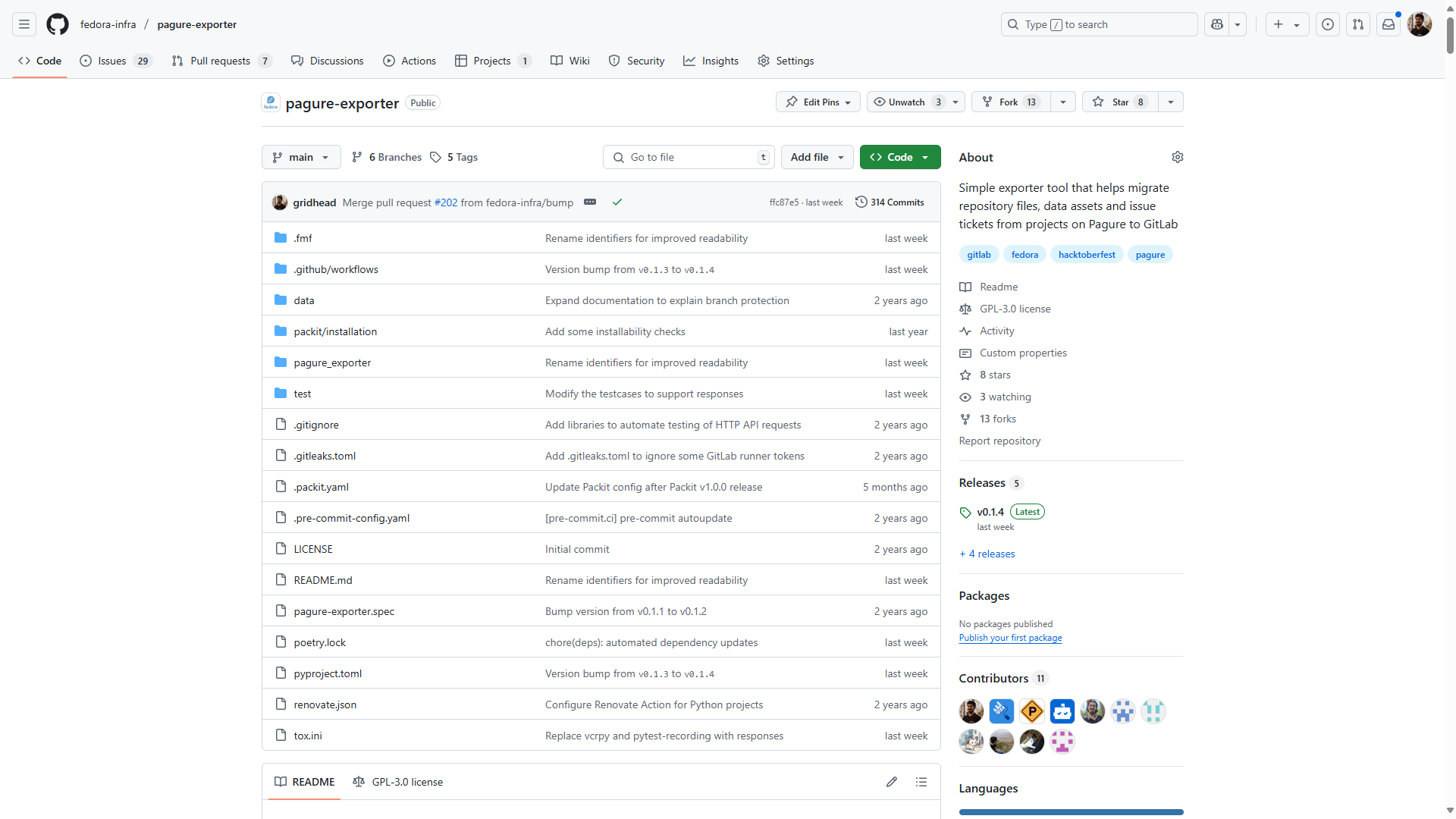This screenshot has height=819, width=1456.
Task: Open the create new plus dropdown
Action: point(1287,24)
